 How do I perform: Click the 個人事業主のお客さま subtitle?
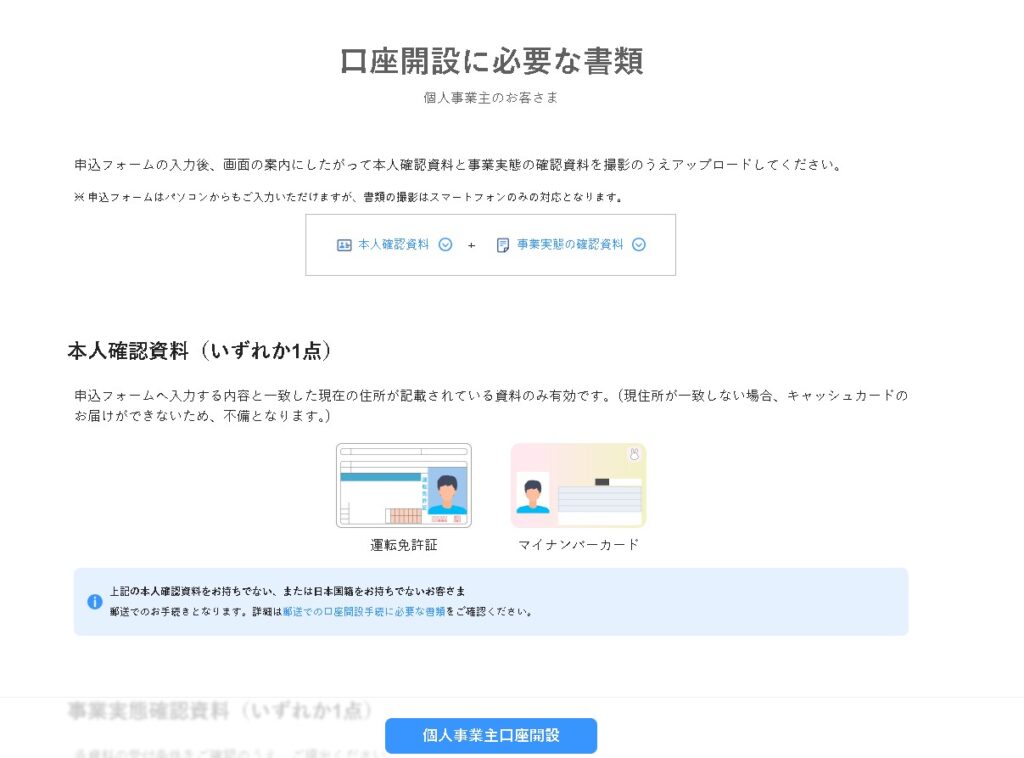pyautogui.click(x=491, y=98)
